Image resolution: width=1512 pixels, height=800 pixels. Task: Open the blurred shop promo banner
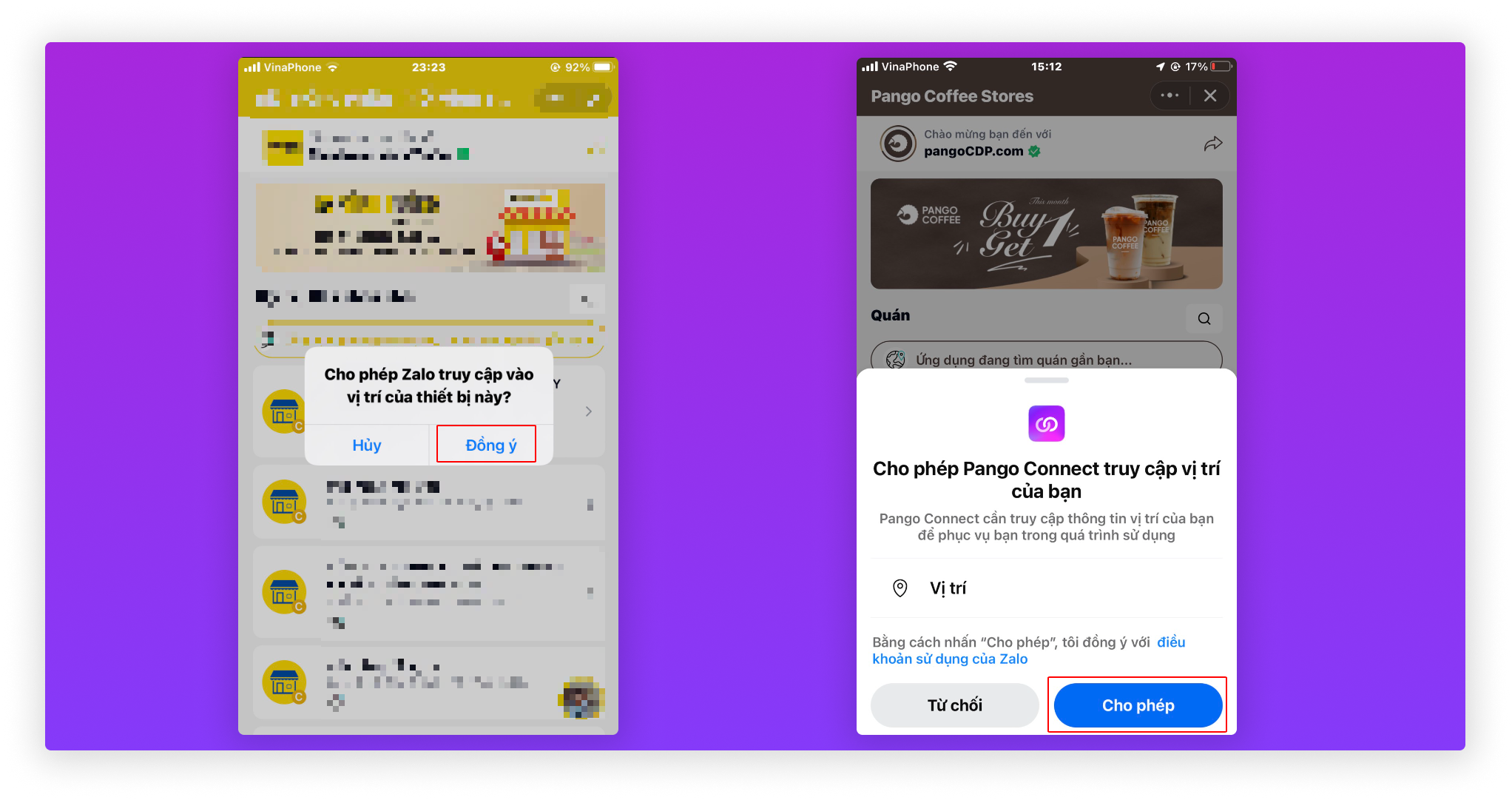coord(430,227)
